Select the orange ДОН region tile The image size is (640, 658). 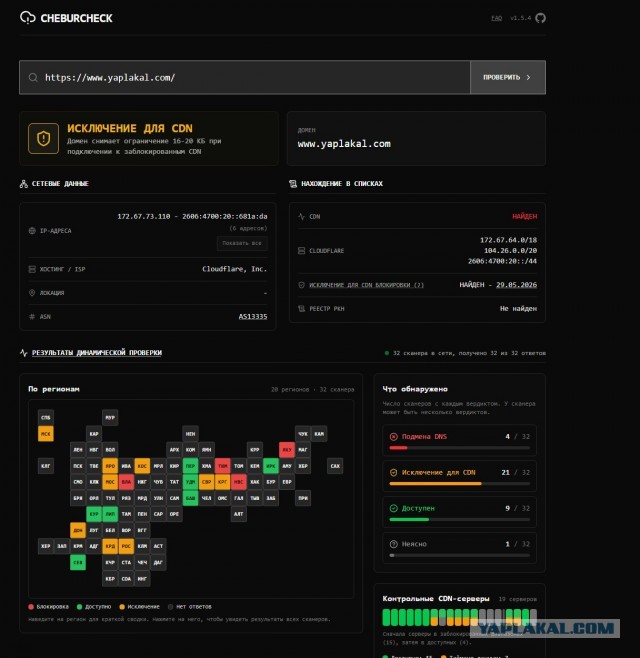click(x=78, y=530)
